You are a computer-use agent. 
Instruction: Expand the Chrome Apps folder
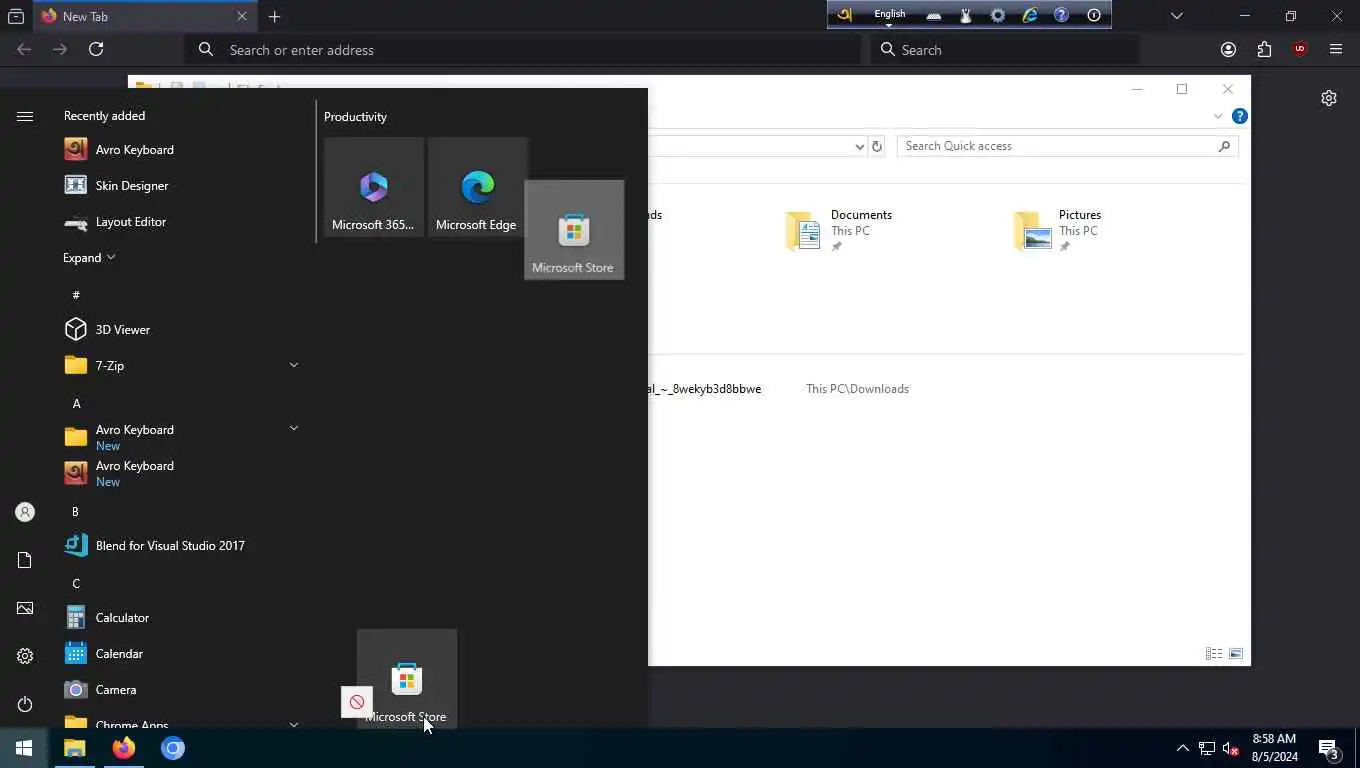[294, 724]
